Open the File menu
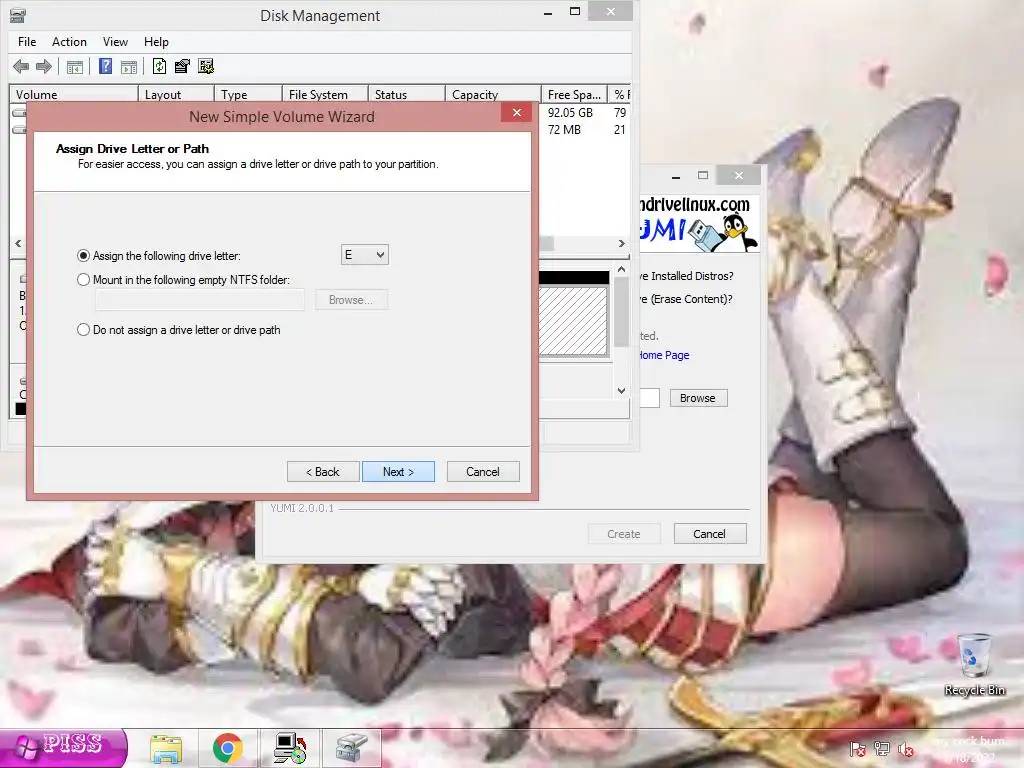The width and height of the screenshot is (1024, 768). point(27,42)
